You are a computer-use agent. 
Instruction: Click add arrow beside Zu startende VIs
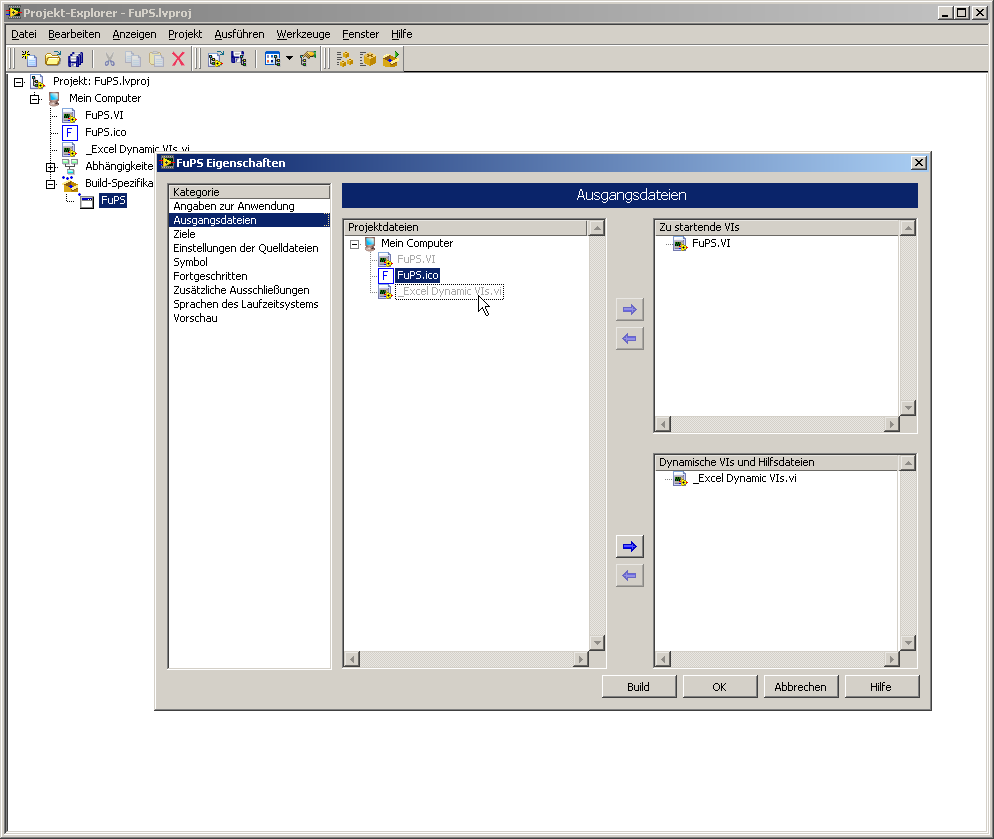point(630,310)
